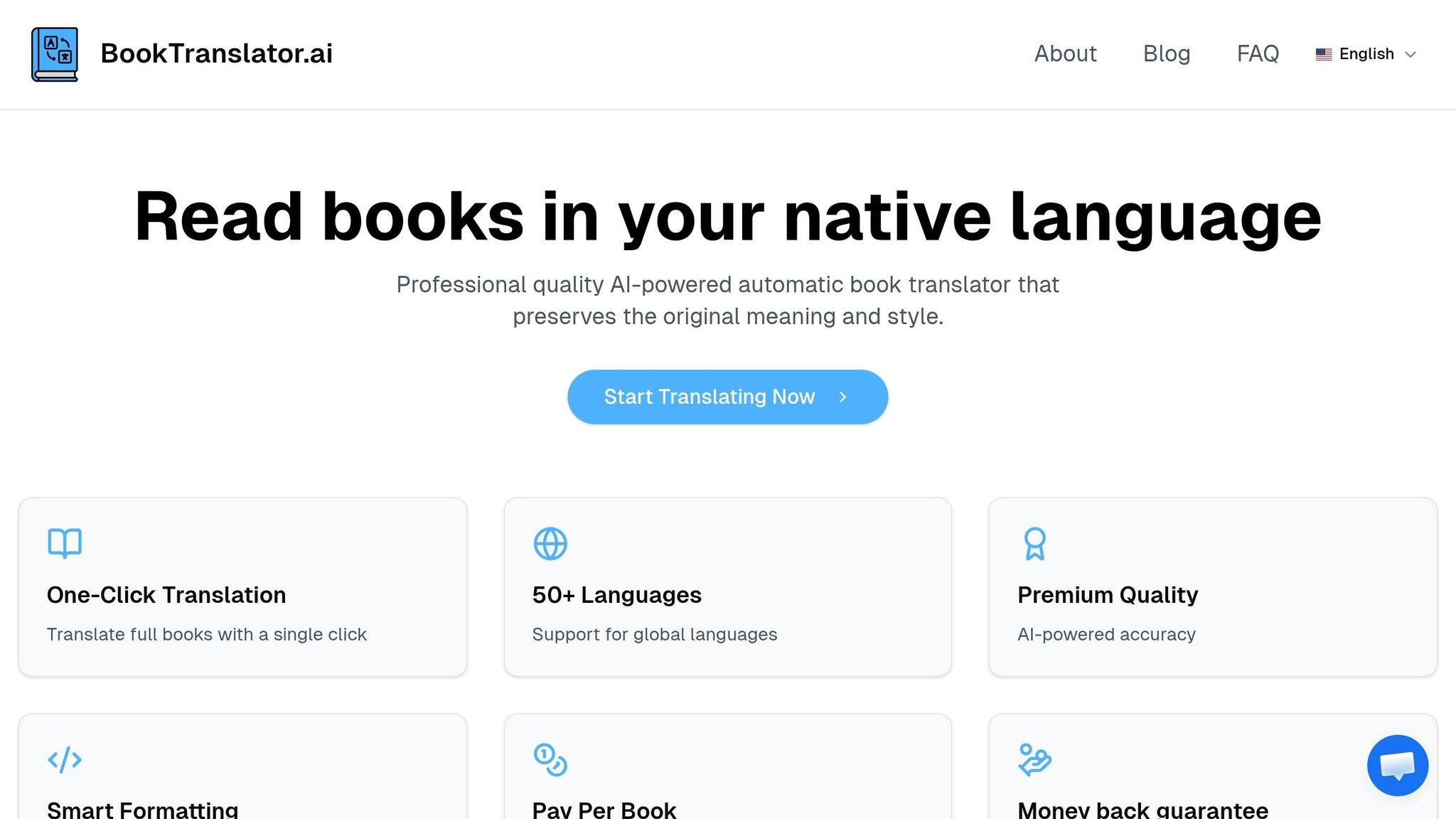Click the coins icon for Pay Per Book

pos(549,759)
